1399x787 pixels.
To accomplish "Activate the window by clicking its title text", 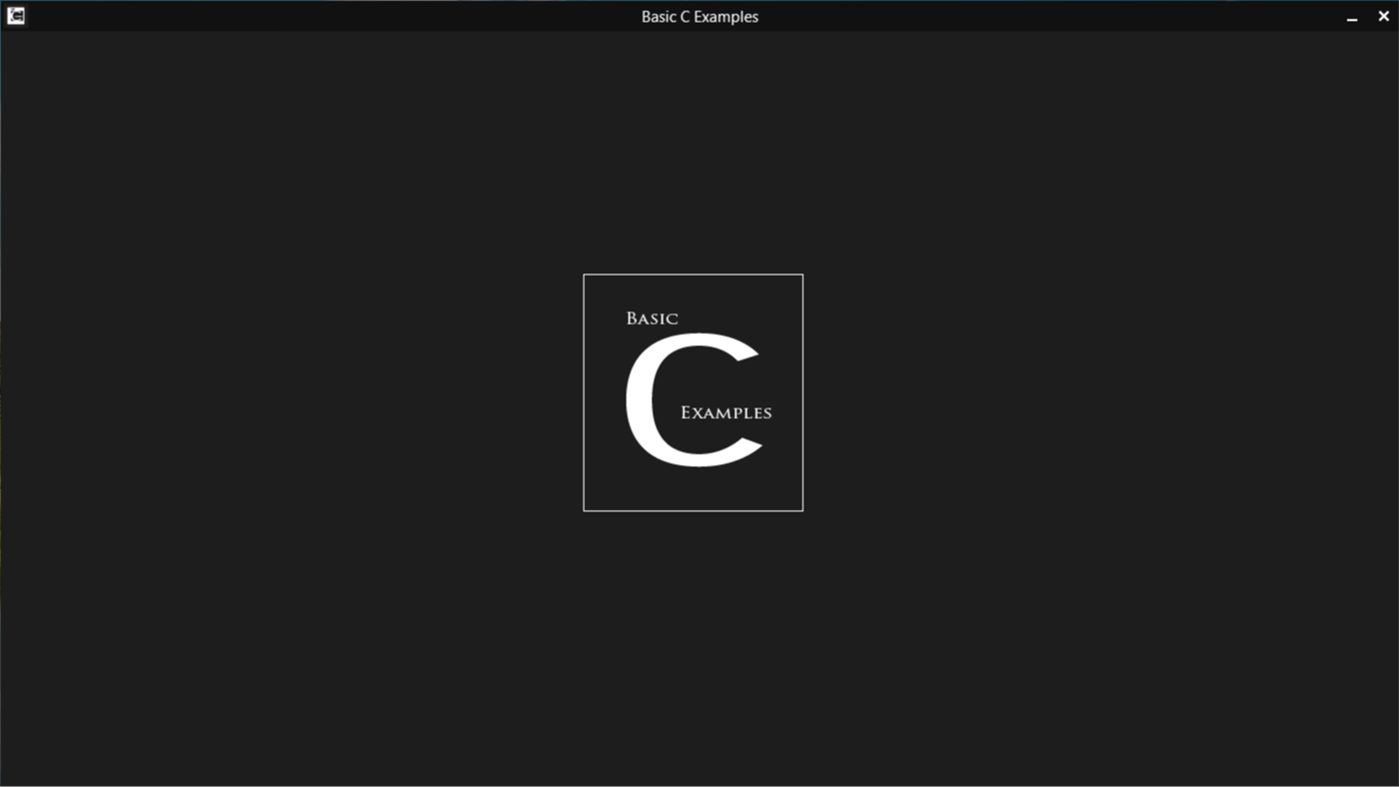I will (700, 16).
